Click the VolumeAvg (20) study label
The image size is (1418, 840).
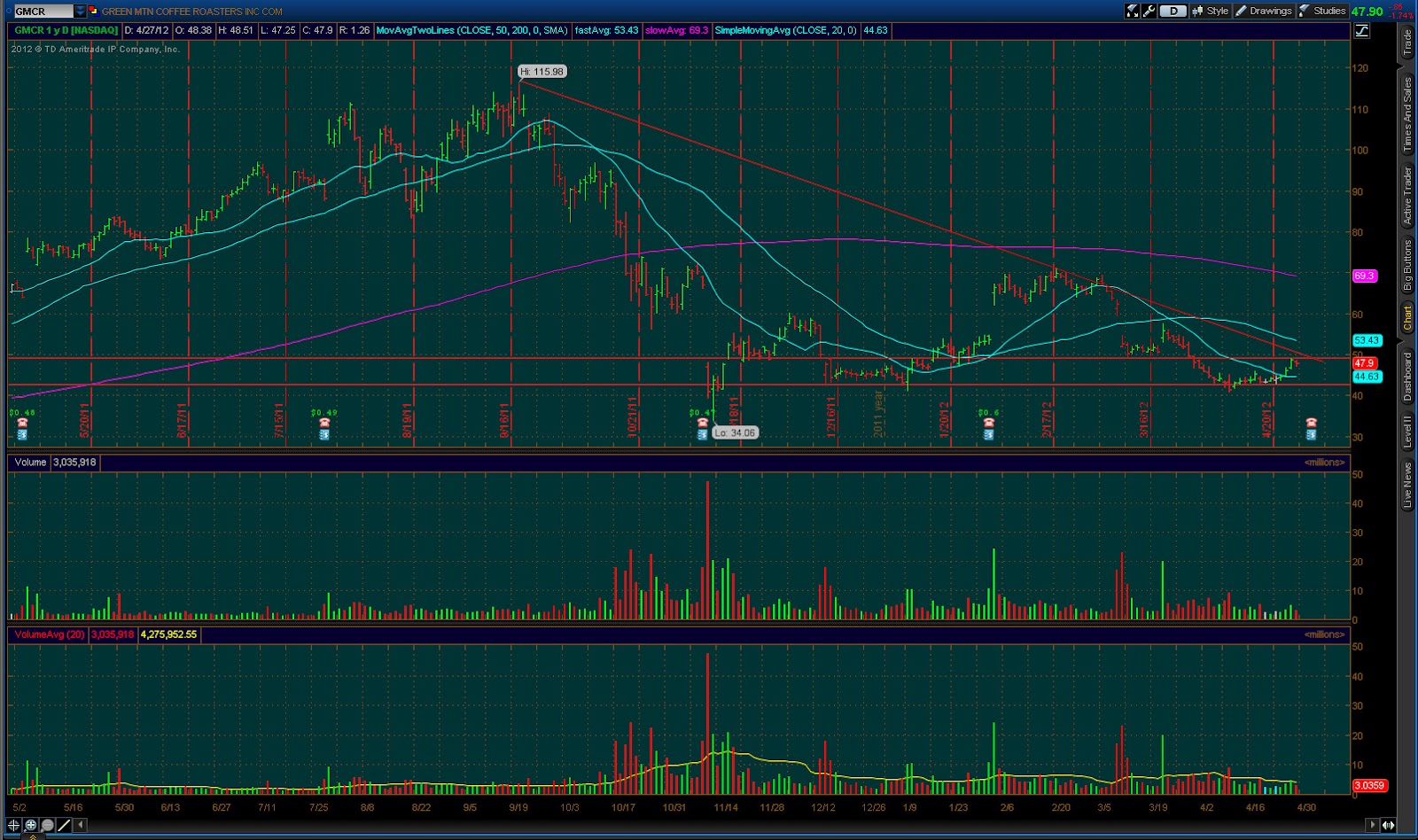tap(50, 634)
